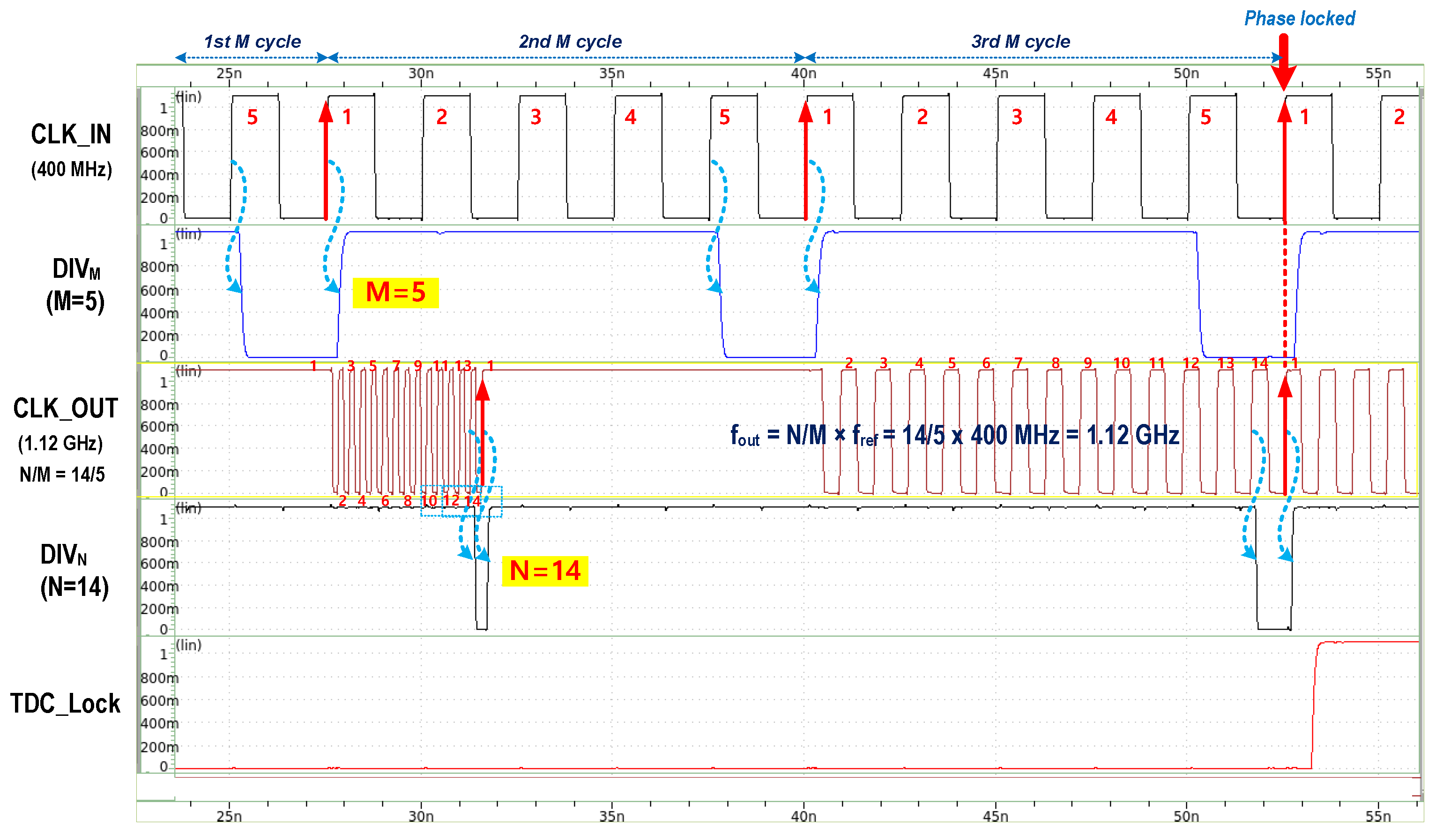Click the 40n tick on top time axis

click(803, 74)
